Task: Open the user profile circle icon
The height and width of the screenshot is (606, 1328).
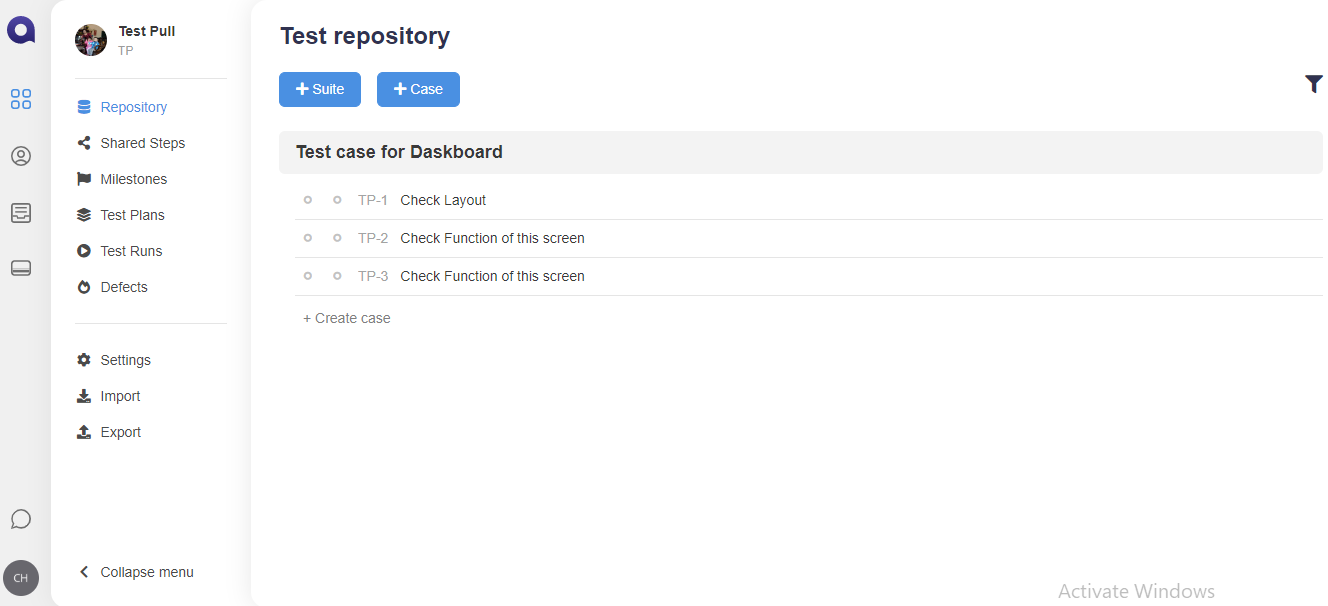Action: click(x=21, y=156)
